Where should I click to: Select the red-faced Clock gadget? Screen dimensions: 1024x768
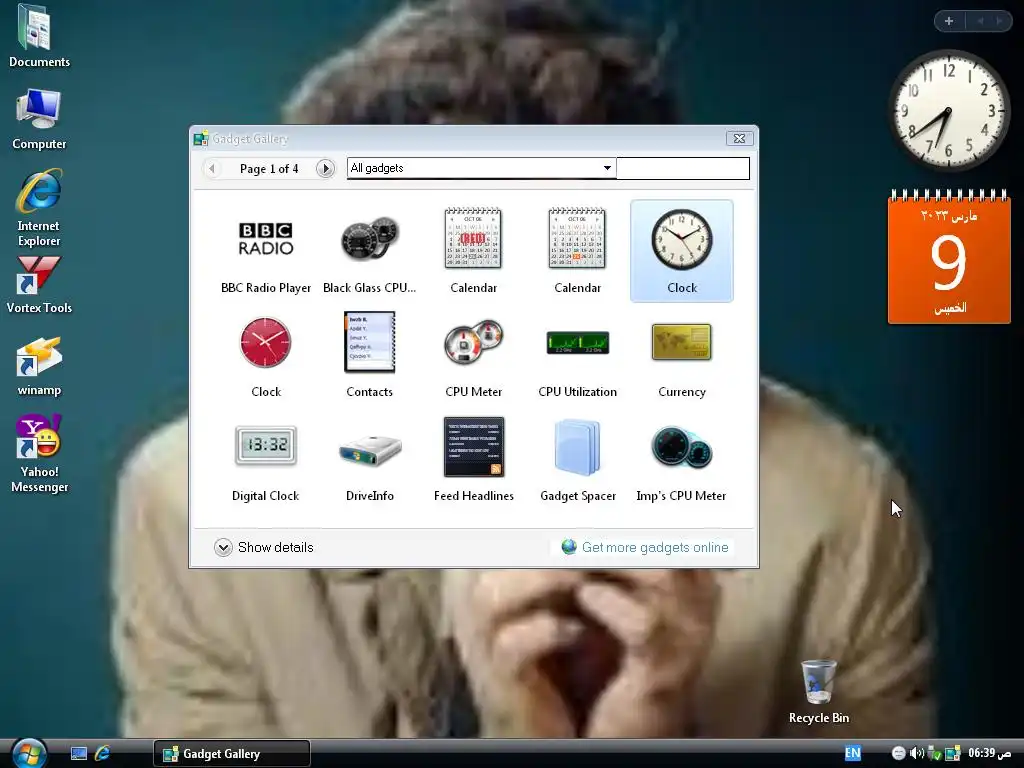266,355
